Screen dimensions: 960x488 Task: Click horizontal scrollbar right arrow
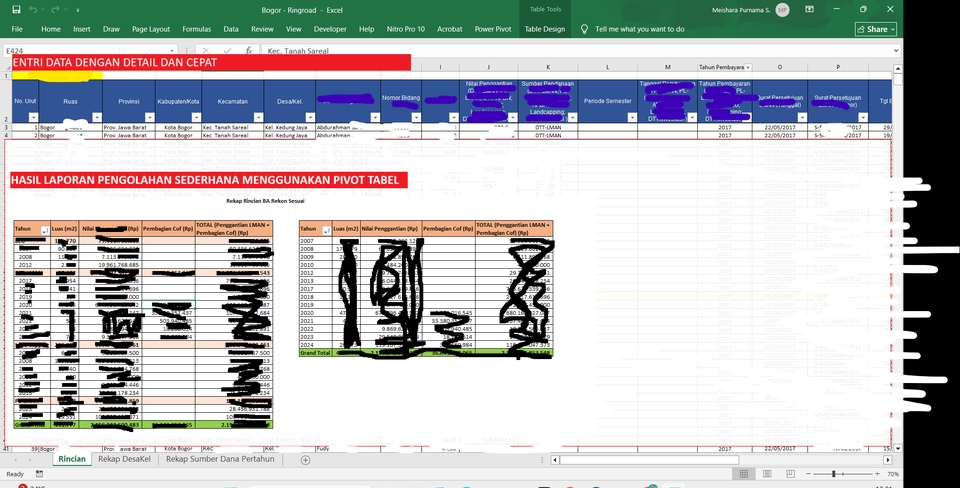[888, 459]
